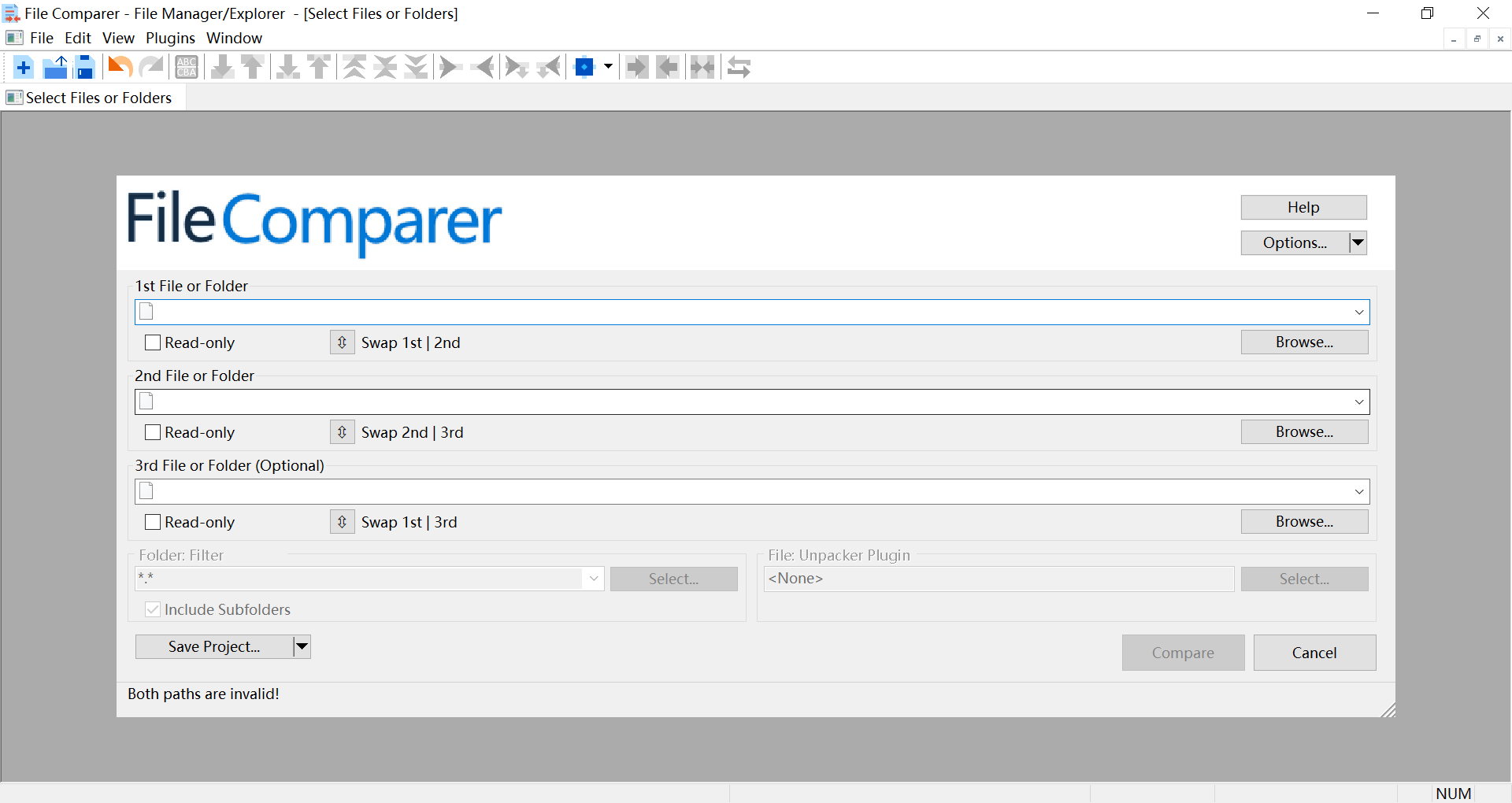Screen dimensions: 1512x803
Task: Click the Copy All Right arrow icon
Action: click(x=637, y=68)
